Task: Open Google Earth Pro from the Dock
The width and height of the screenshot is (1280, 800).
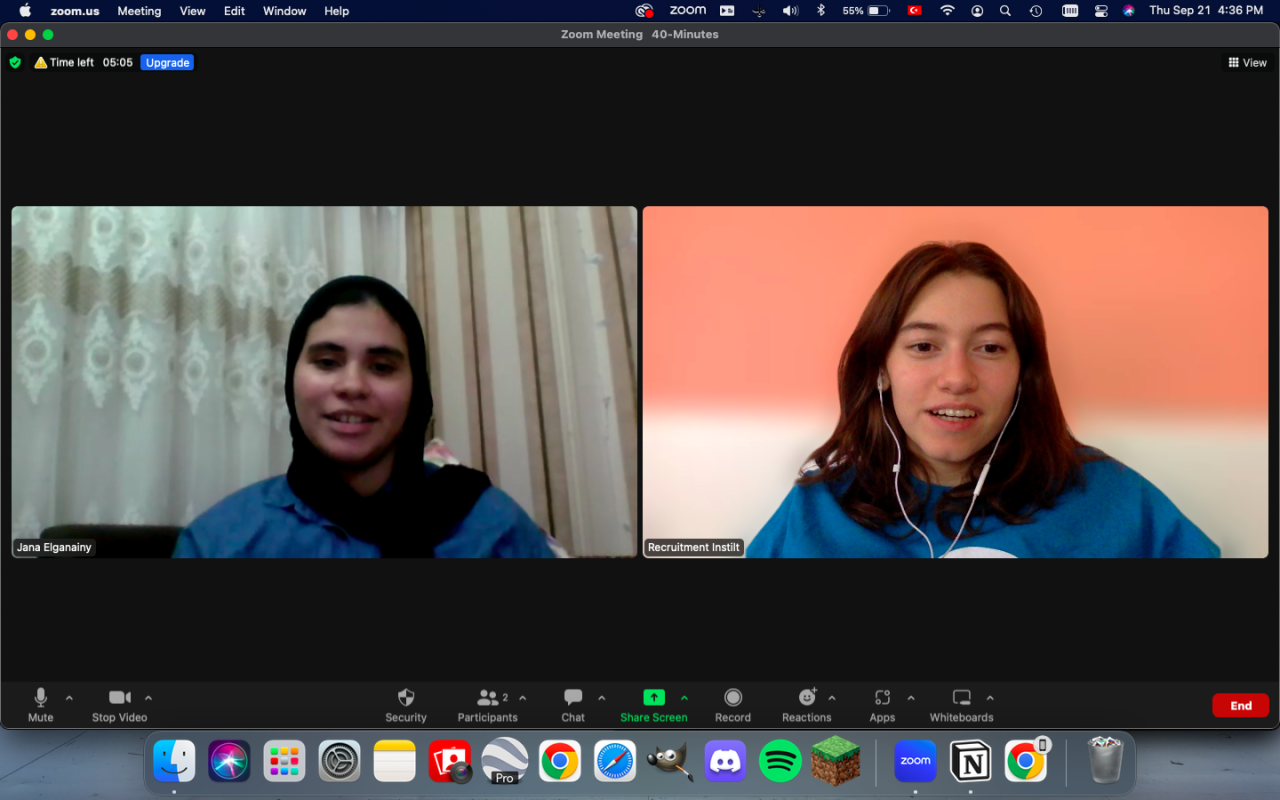Action: 505,762
